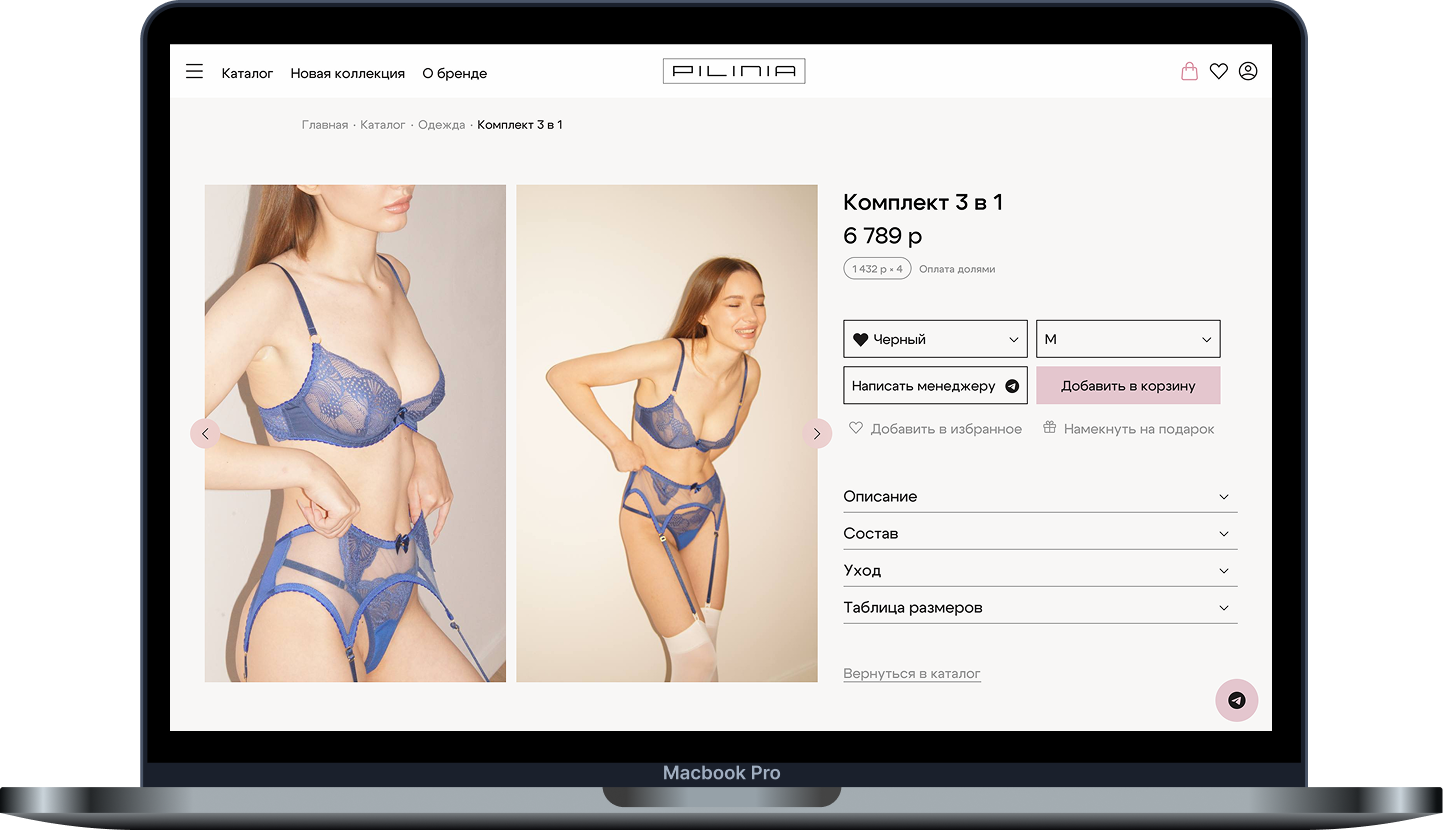The width and height of the screenshot is (1443, 831).
Task: Open Новая коллекция menu item
Action: tap(347, 73)
